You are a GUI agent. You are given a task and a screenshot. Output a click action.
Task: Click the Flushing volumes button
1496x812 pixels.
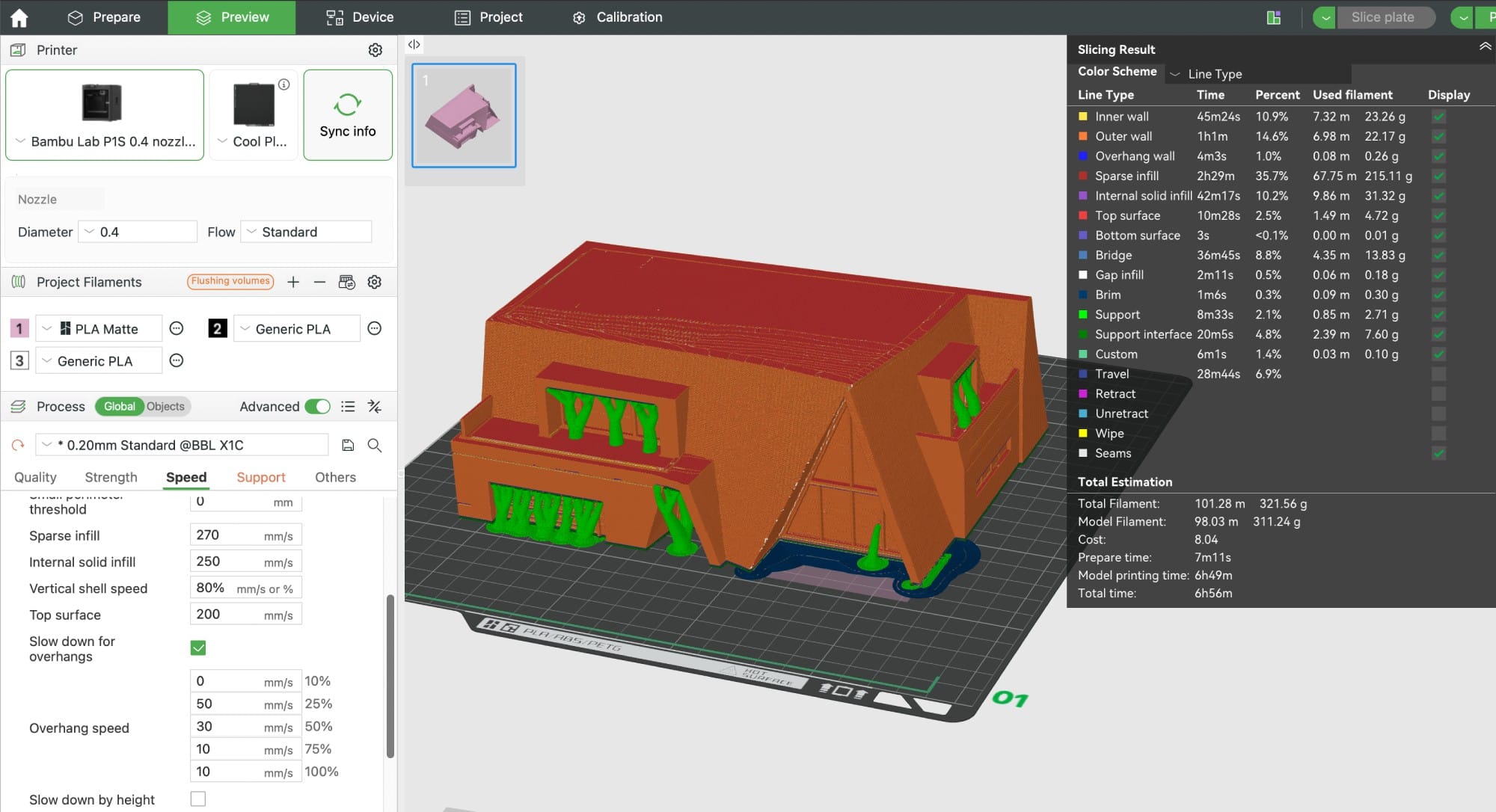point(230,281)
